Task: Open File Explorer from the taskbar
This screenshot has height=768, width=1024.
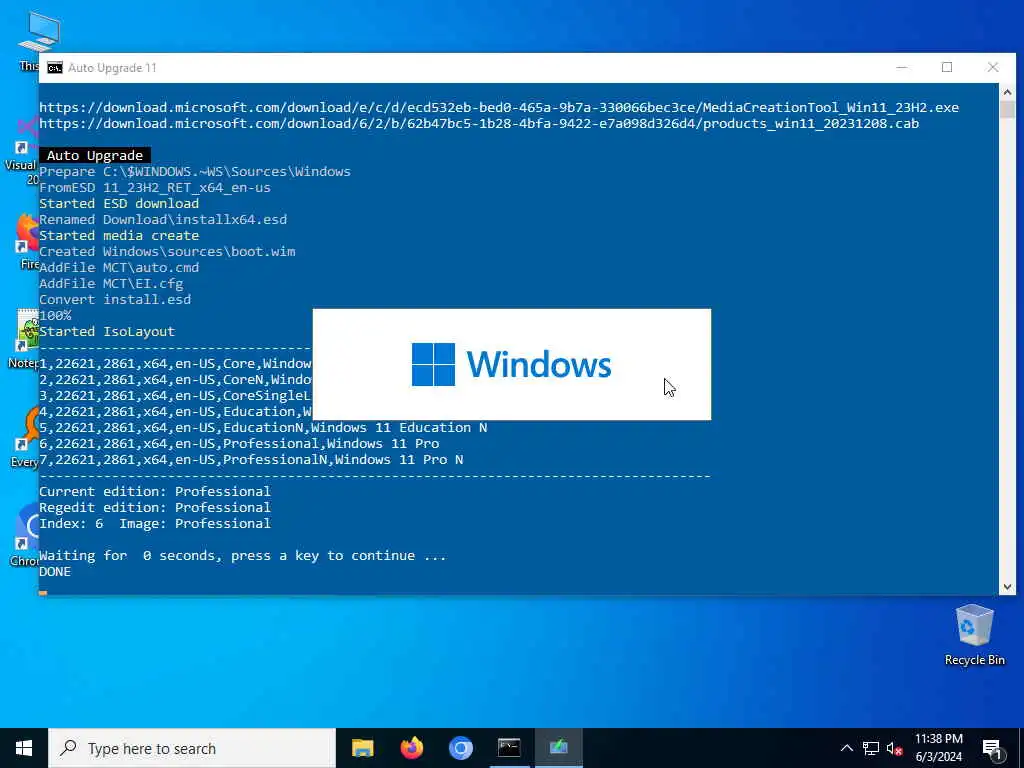Action: [x=362, y=748]
